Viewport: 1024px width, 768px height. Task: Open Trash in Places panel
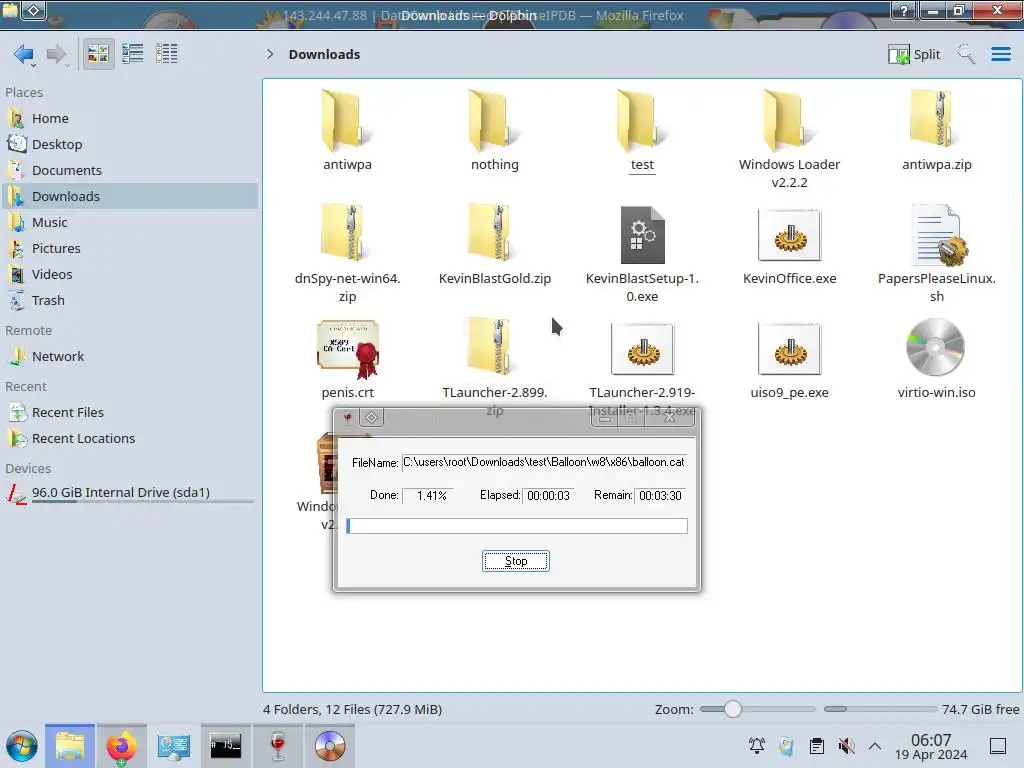click(130, 300)
